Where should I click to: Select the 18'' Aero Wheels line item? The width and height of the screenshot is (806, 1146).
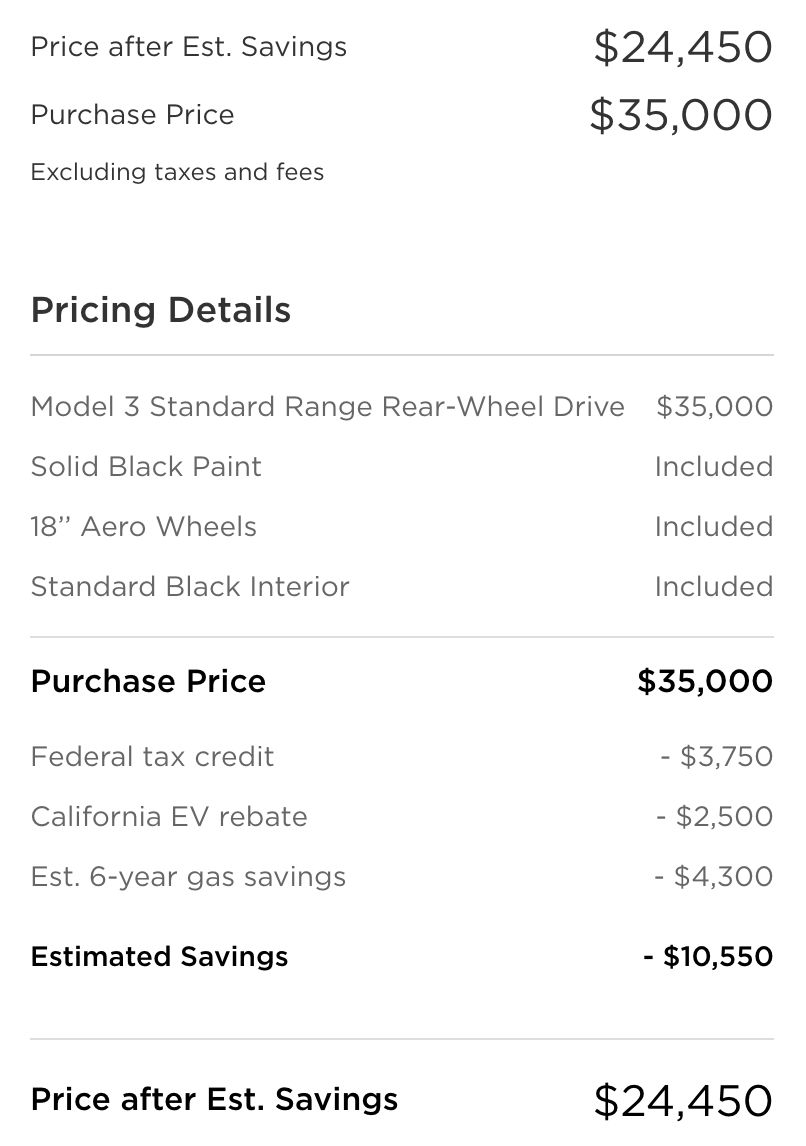coord(402,526)
